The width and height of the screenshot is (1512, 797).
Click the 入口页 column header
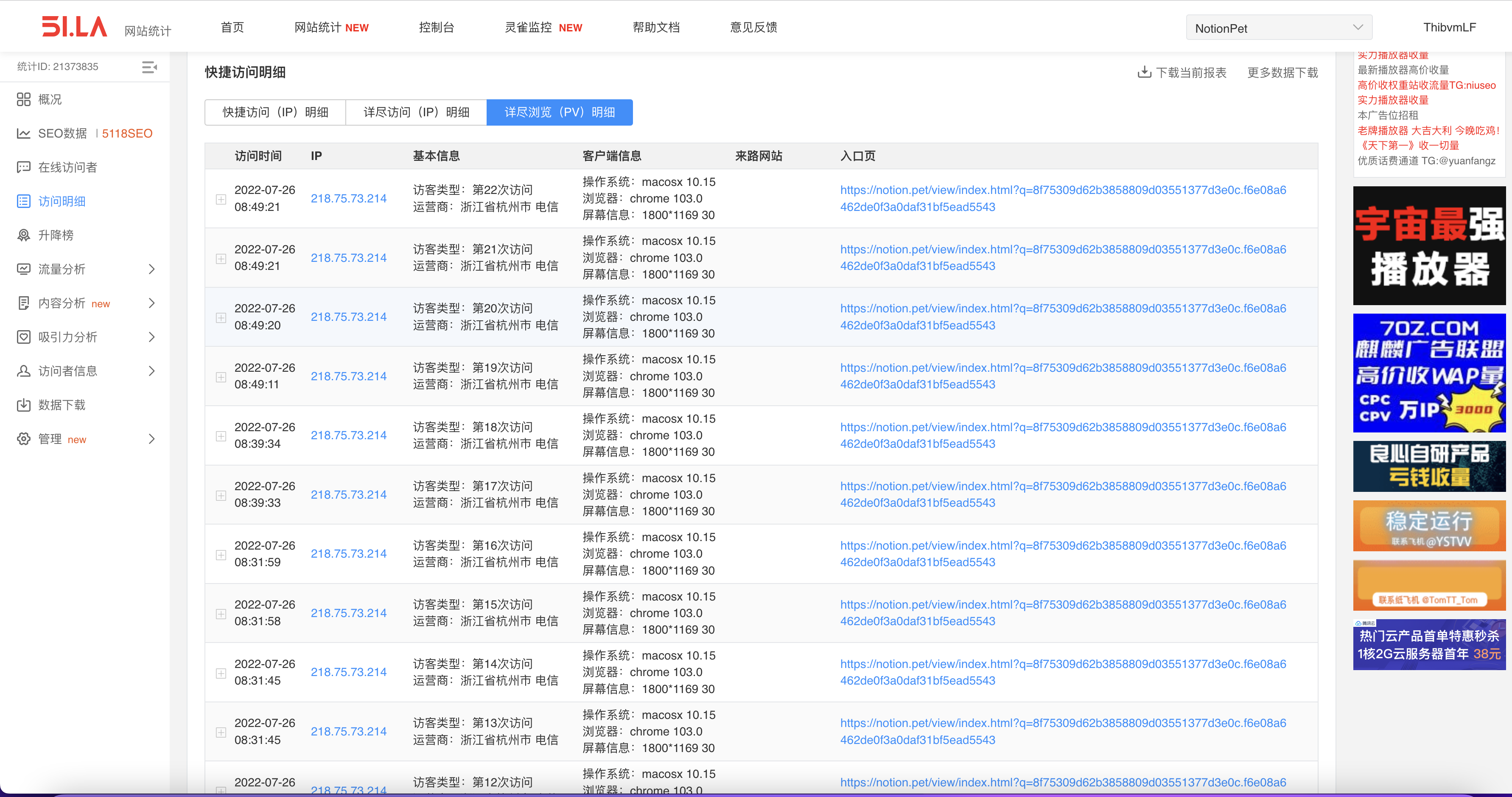click(857, 156)
